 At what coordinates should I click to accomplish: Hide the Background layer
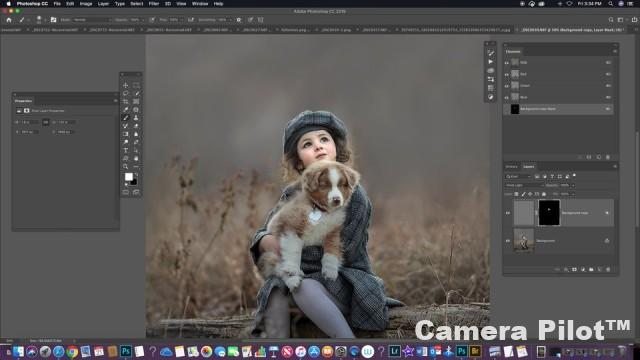(x=508, y=241)
